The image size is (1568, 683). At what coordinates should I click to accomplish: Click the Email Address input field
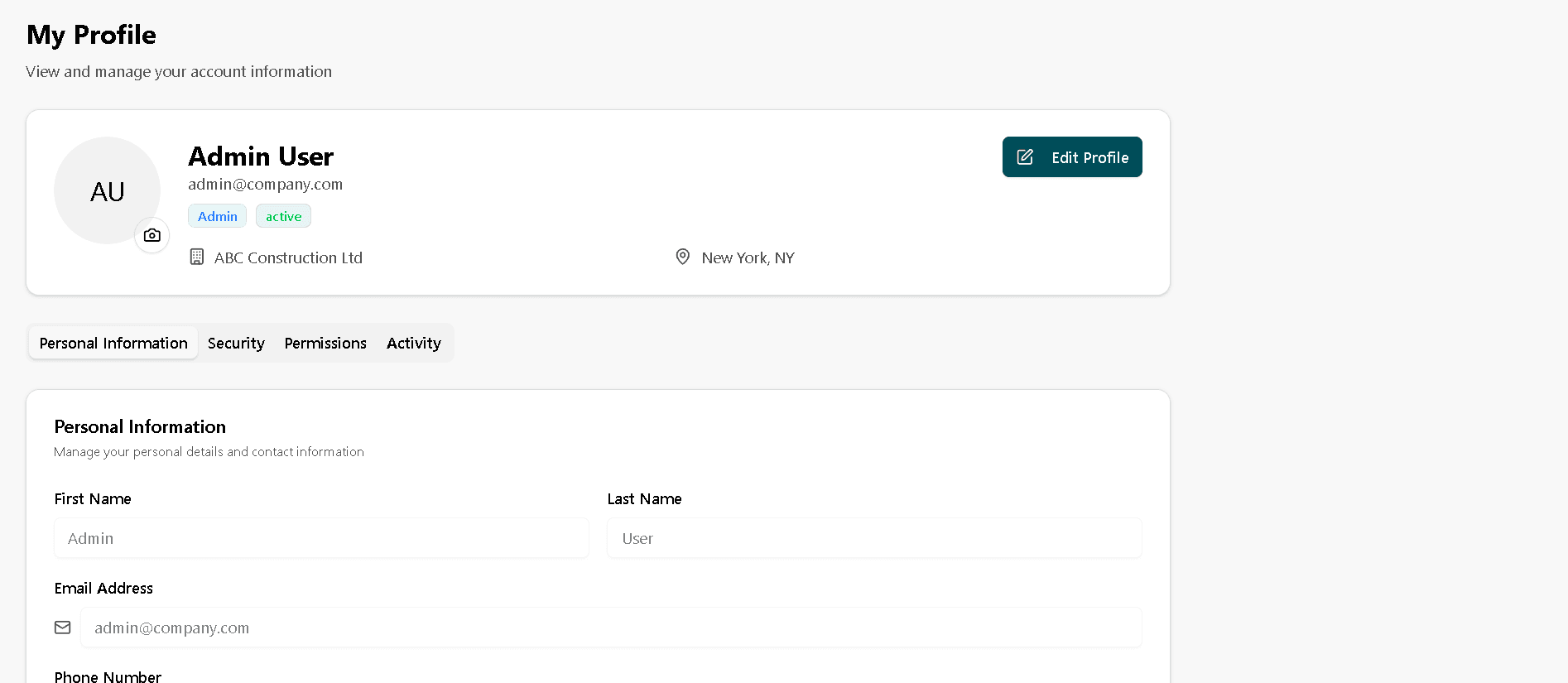(x=611, y=628)
